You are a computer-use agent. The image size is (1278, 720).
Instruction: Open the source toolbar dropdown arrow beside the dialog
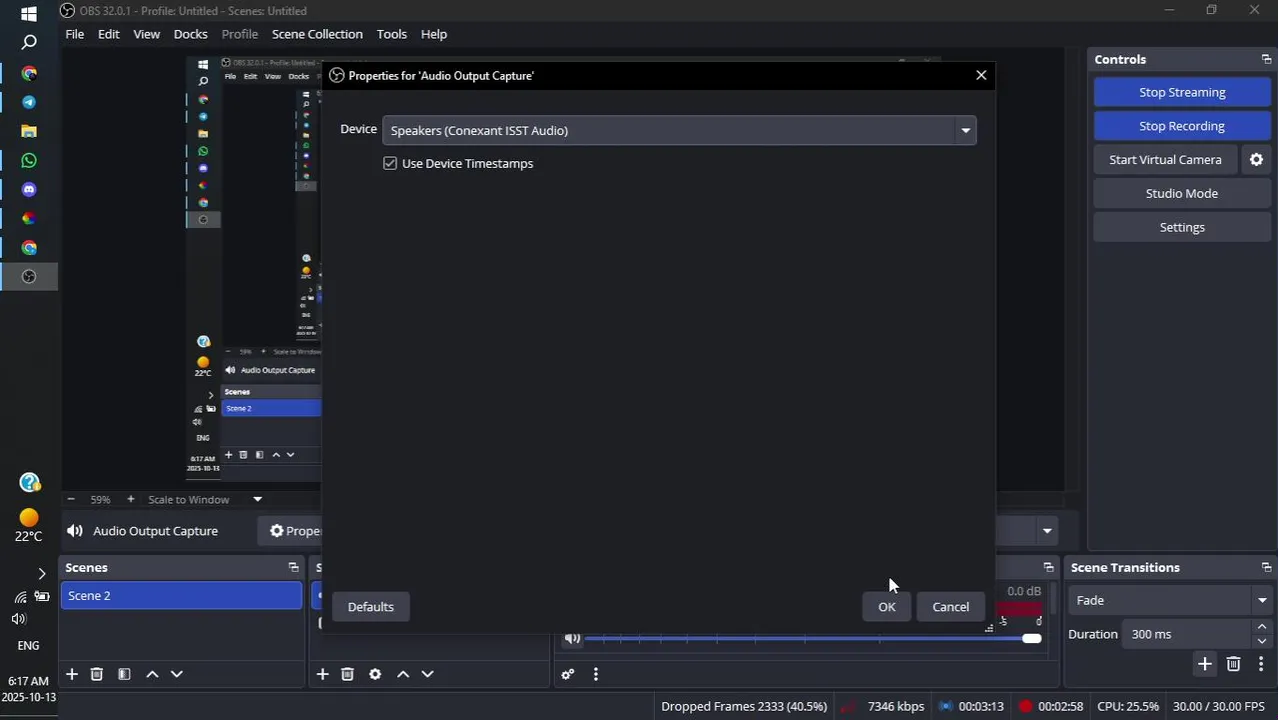(1047, 532)
